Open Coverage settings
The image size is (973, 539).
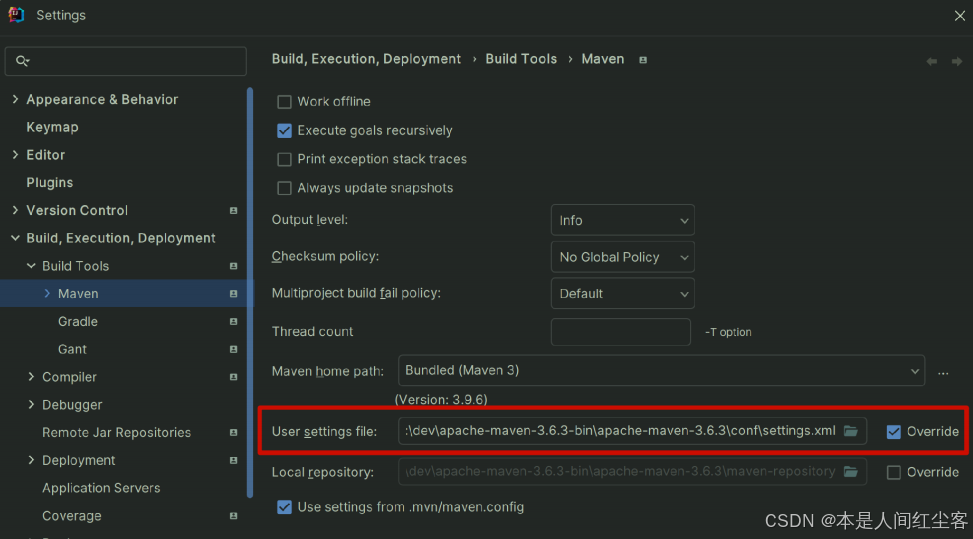point(71,516)
